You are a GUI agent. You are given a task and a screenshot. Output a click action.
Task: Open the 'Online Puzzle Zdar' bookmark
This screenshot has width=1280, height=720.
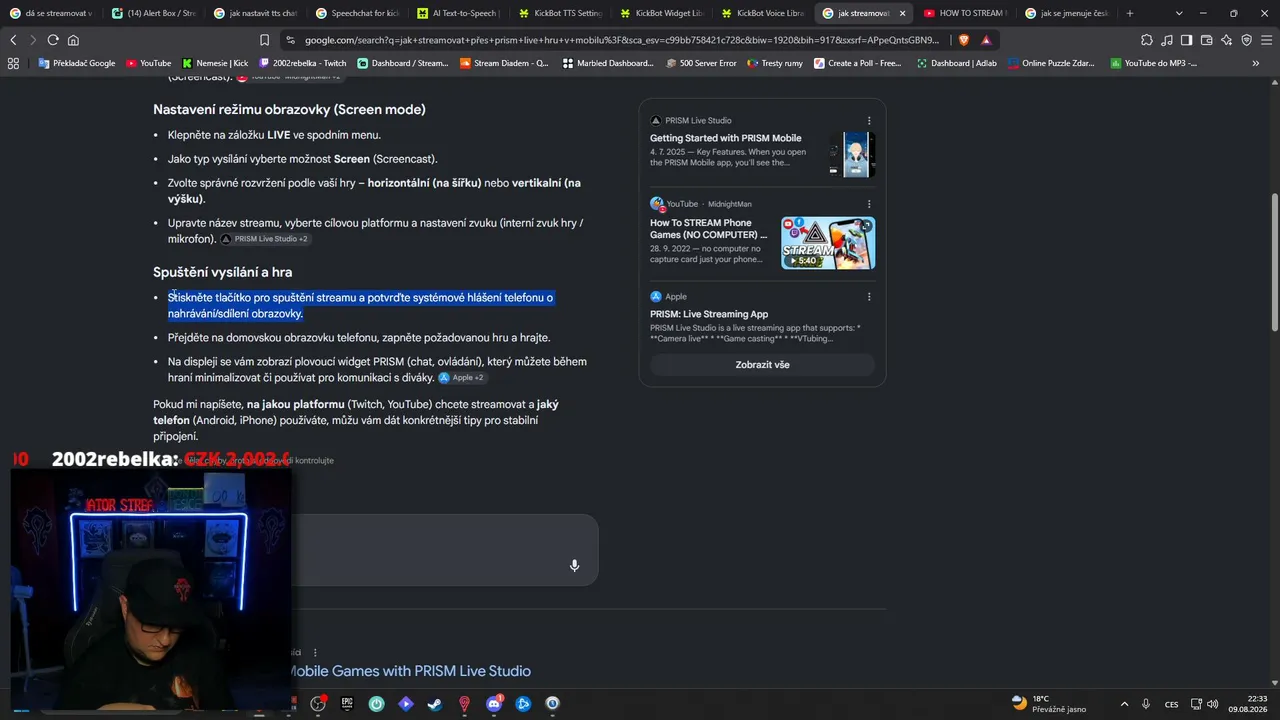pyautogui.click(x=1050, y=63)
